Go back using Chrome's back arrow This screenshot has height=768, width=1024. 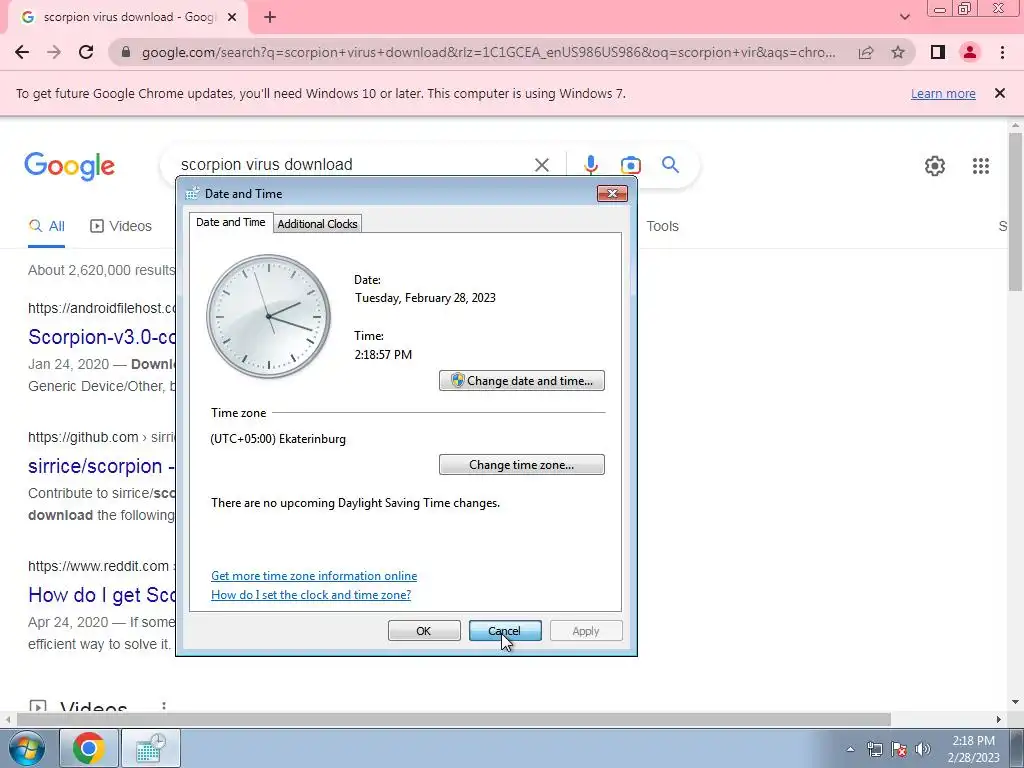tap(22, 52)
